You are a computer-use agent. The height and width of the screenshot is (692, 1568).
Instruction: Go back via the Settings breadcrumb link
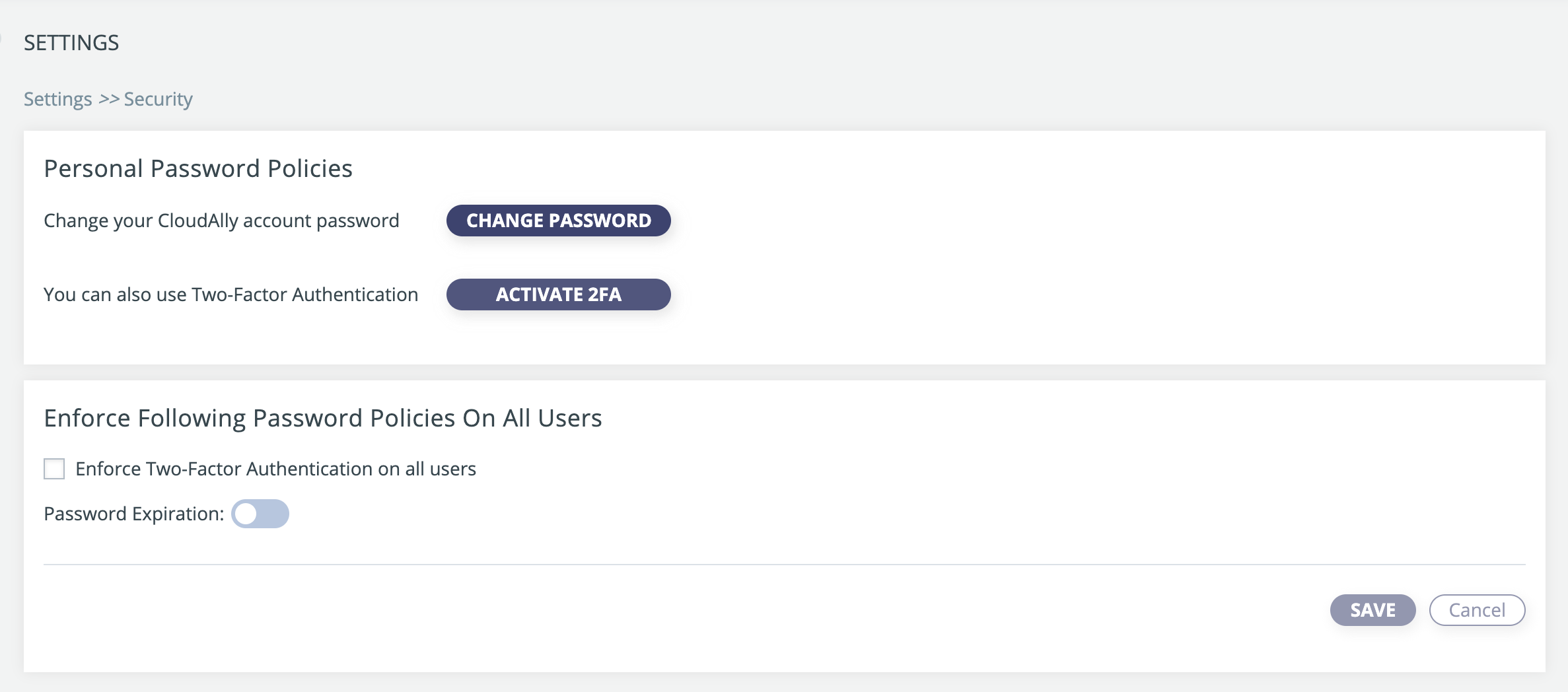click(58, 99)
